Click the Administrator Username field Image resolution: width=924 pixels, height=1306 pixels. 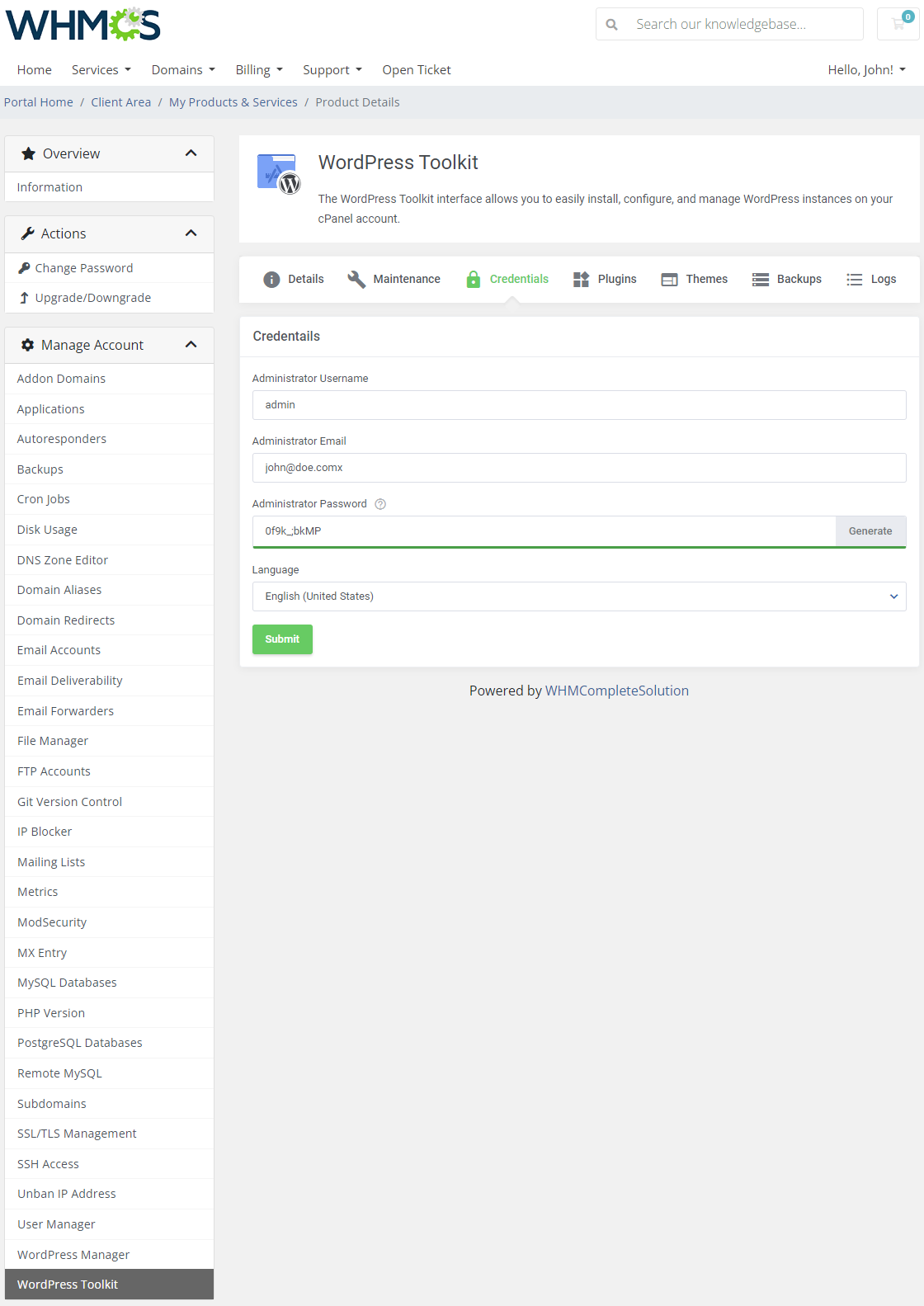[x=579, y=405]
